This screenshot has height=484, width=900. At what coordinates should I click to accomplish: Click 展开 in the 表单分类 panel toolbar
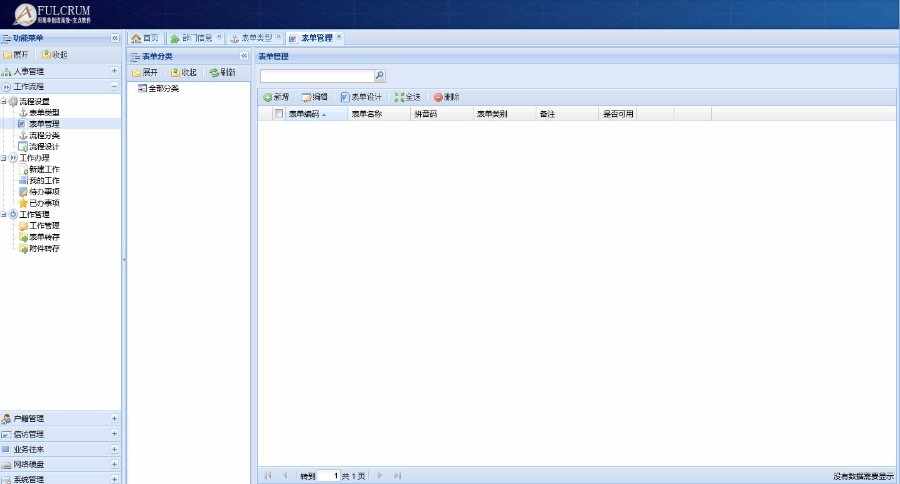click(x=145, y=72)
